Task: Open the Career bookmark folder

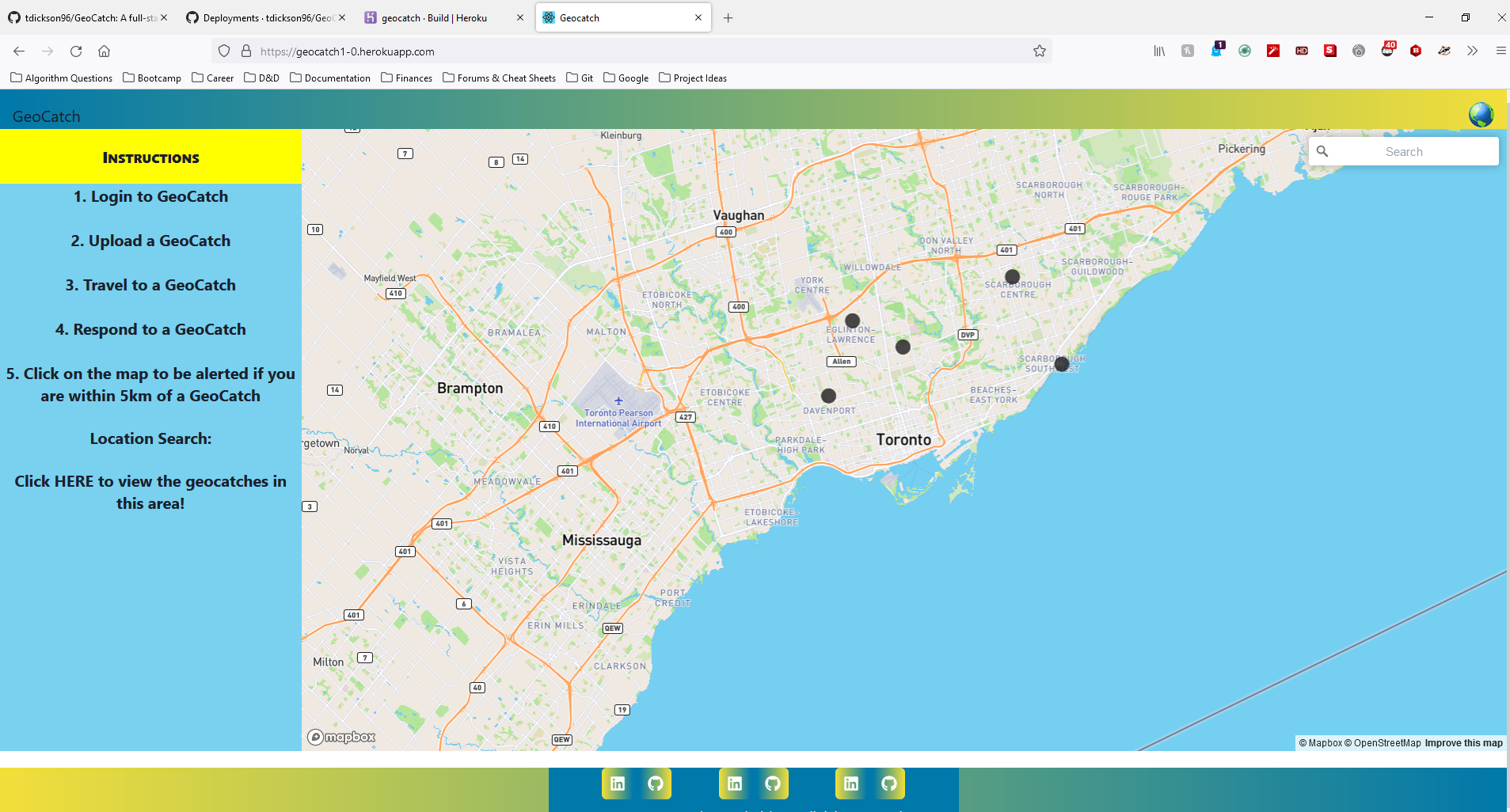Action: (213, 78)
